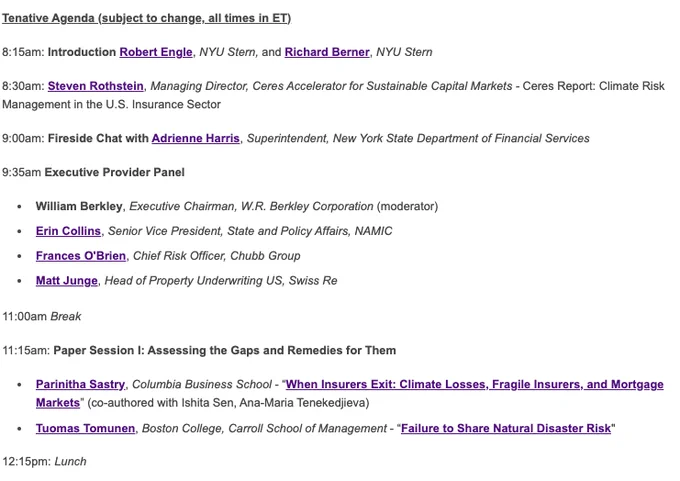Open Erin Collins' linked page
Screen dimensions: 680x481
coord(68,231)
